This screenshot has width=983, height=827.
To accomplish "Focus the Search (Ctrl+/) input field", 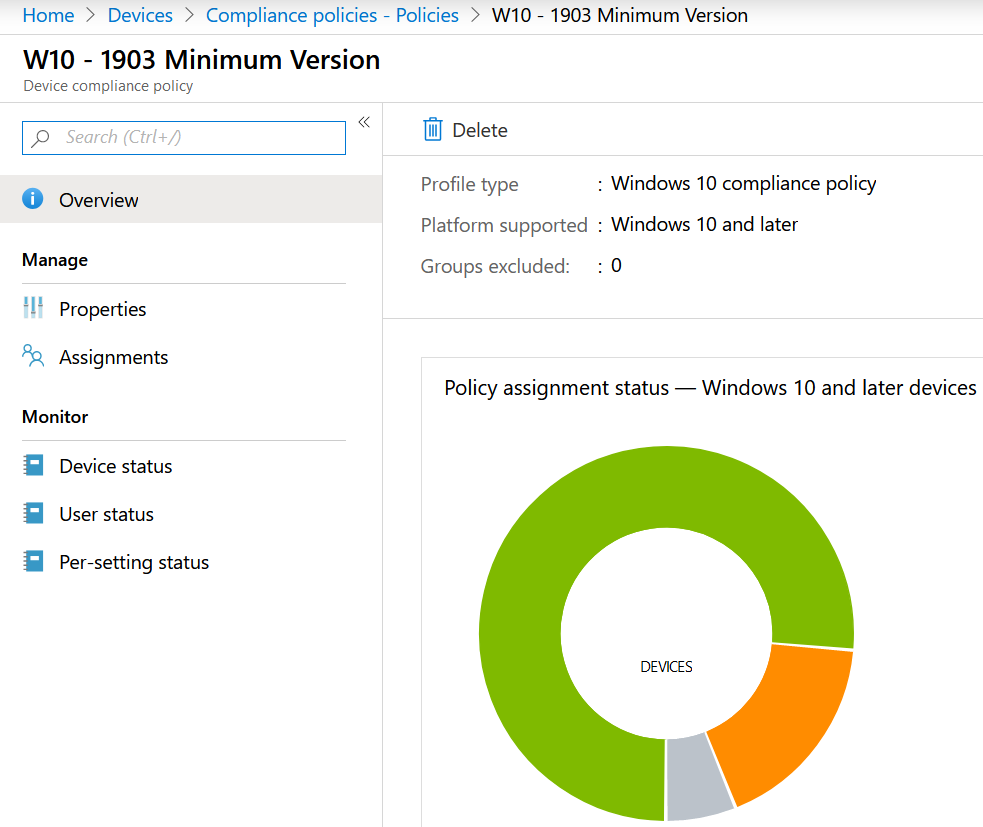I will [184, 138].
